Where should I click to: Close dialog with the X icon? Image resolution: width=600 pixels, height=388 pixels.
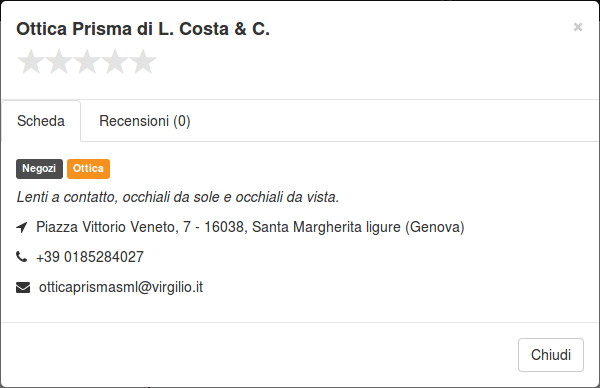click(x=578, y=27)
